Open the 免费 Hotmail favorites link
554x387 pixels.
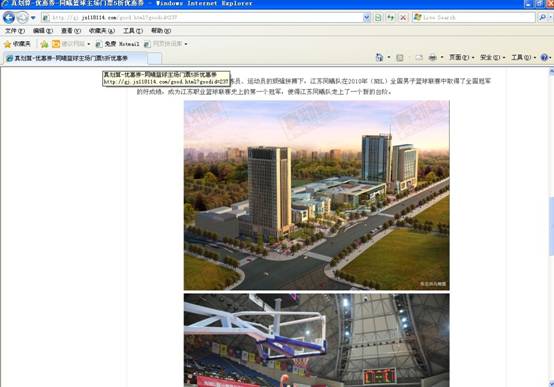[118, 44]
